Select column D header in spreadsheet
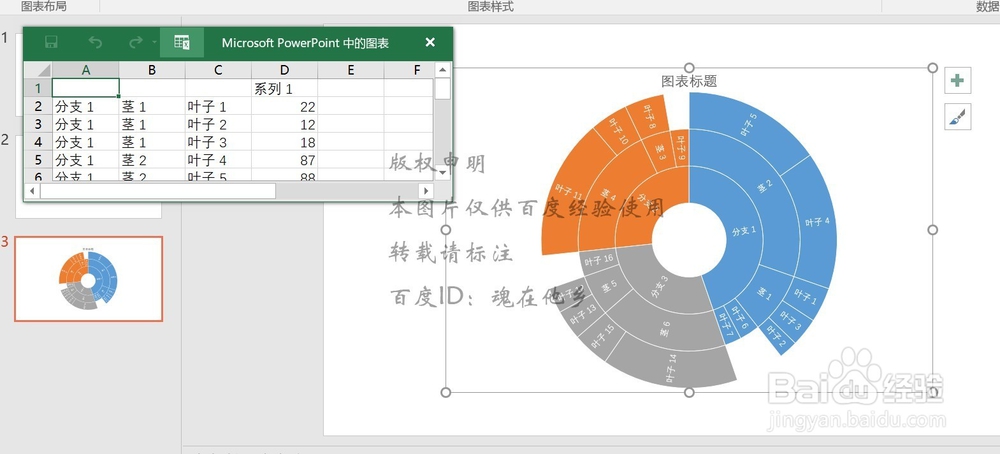Image resolution: width=1000 pixels, height=454 pixels. pyautogui.click(x=284, y=70)
